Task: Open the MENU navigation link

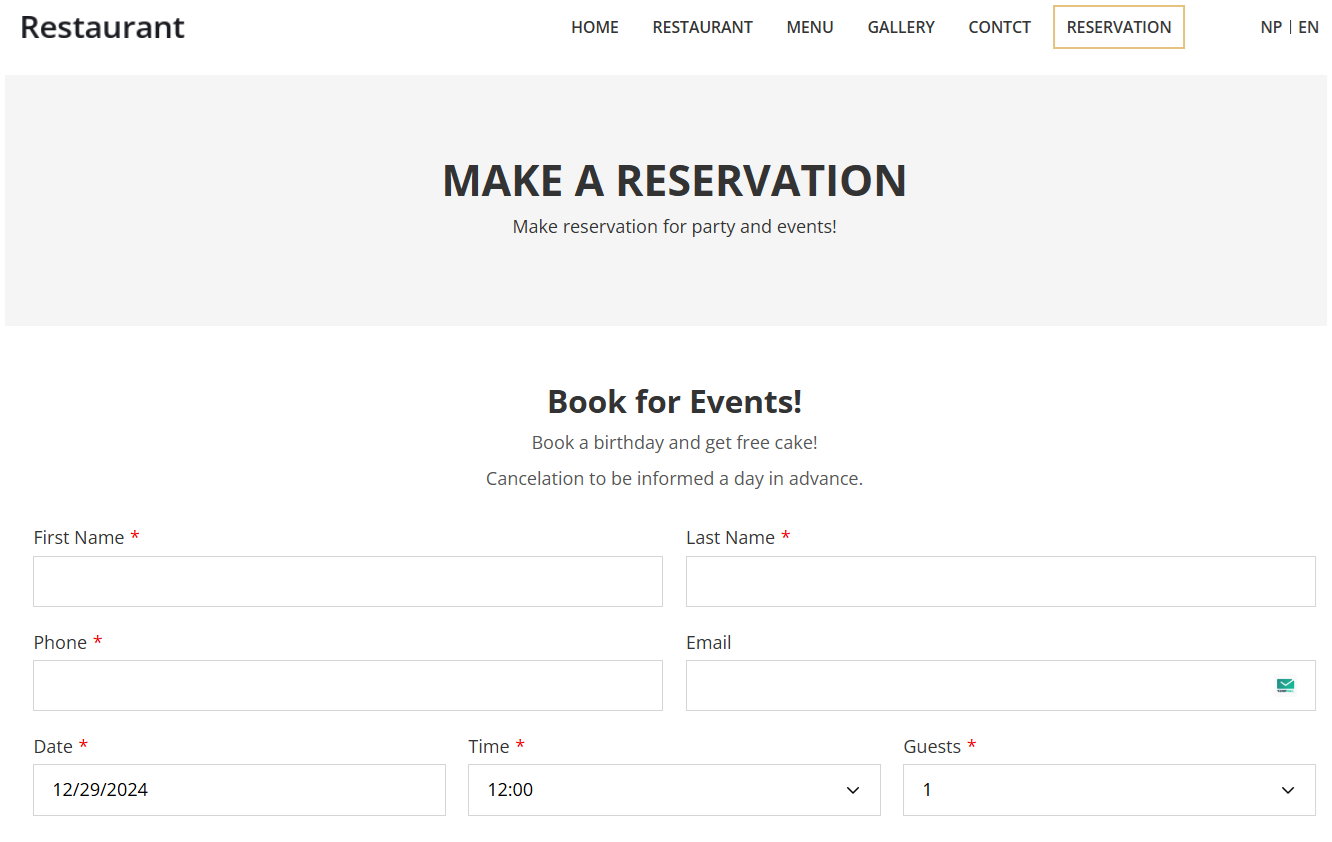Action: 810,27
